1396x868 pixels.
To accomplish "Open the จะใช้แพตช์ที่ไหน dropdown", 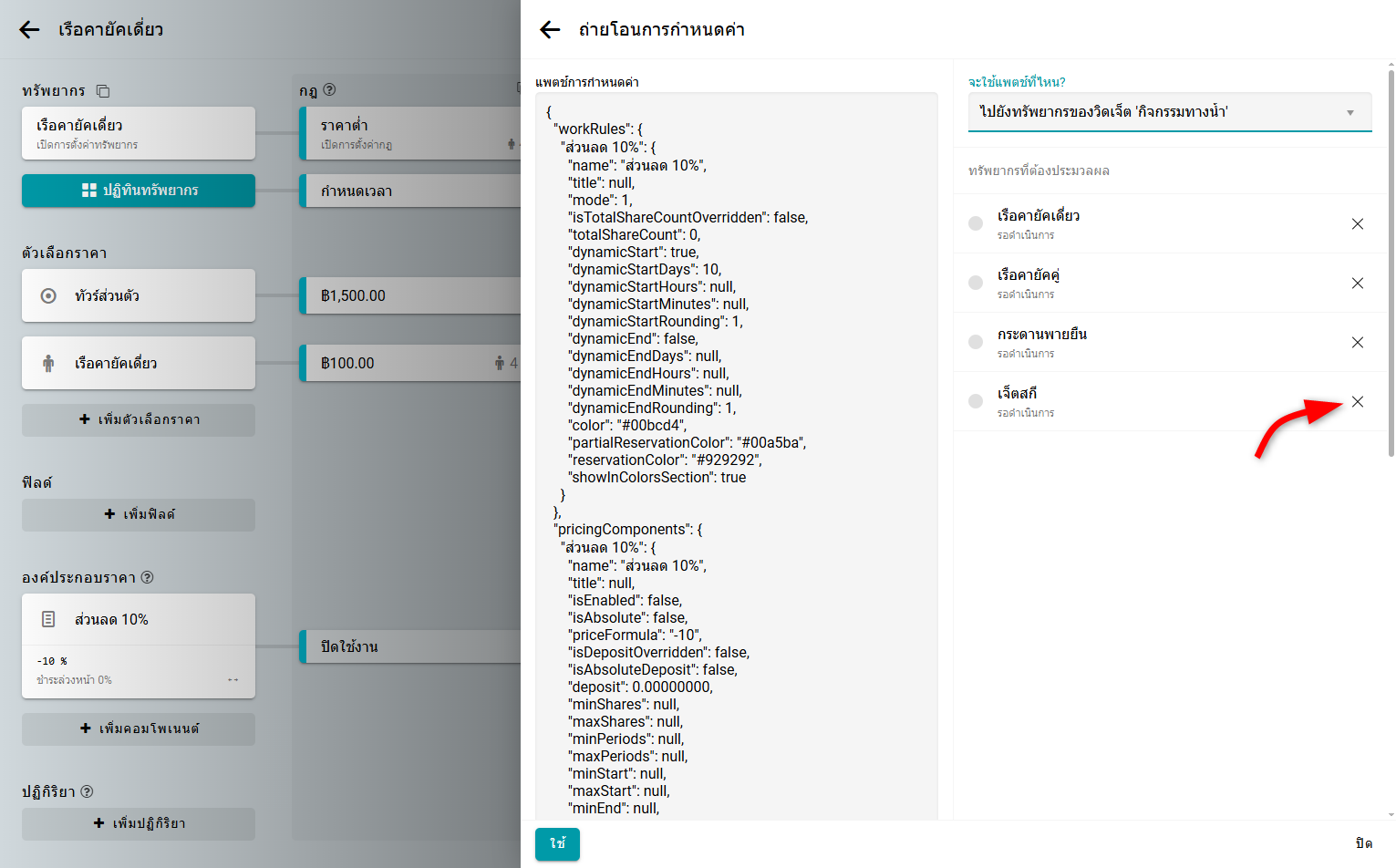I will (x=1169, y=112).
